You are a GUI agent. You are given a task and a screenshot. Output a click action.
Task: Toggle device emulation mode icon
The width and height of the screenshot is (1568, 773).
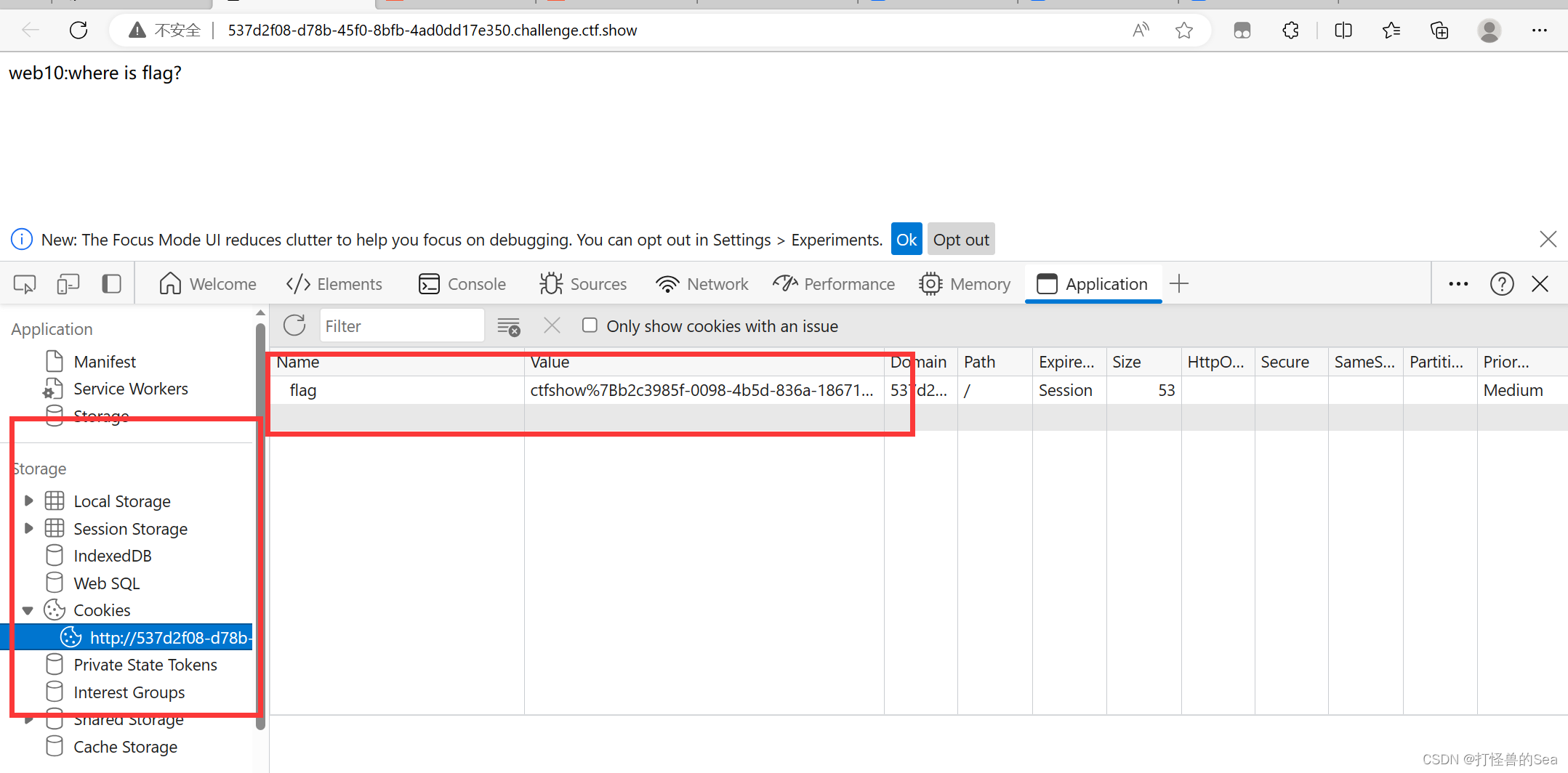pos(68,283)
